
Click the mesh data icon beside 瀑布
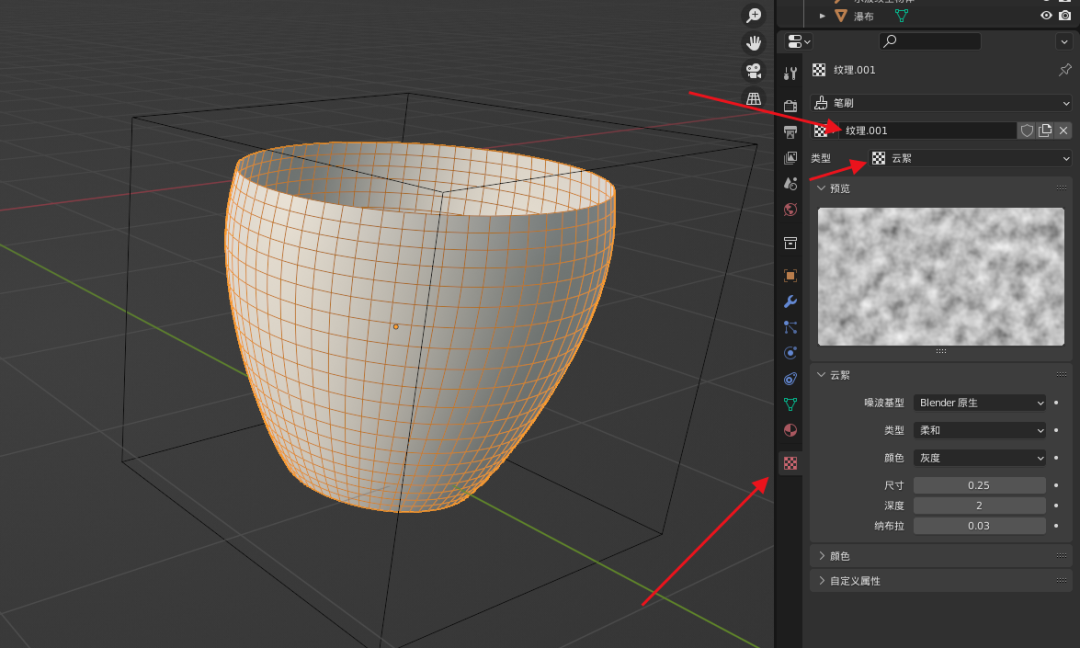tap(901, 15)
